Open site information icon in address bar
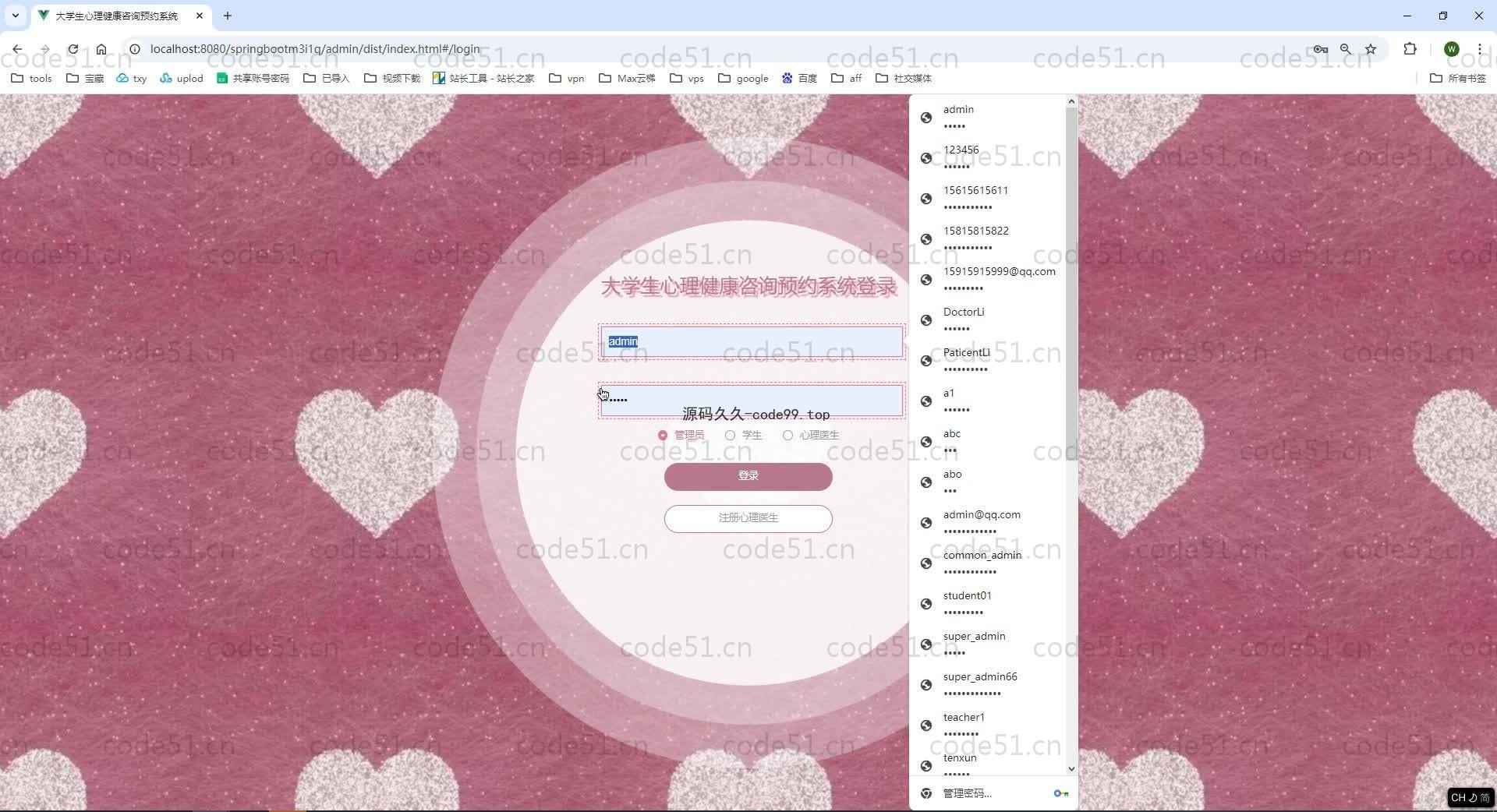Image resolution: width=1497 pixels, height=812 pixels. coord(134,49)
